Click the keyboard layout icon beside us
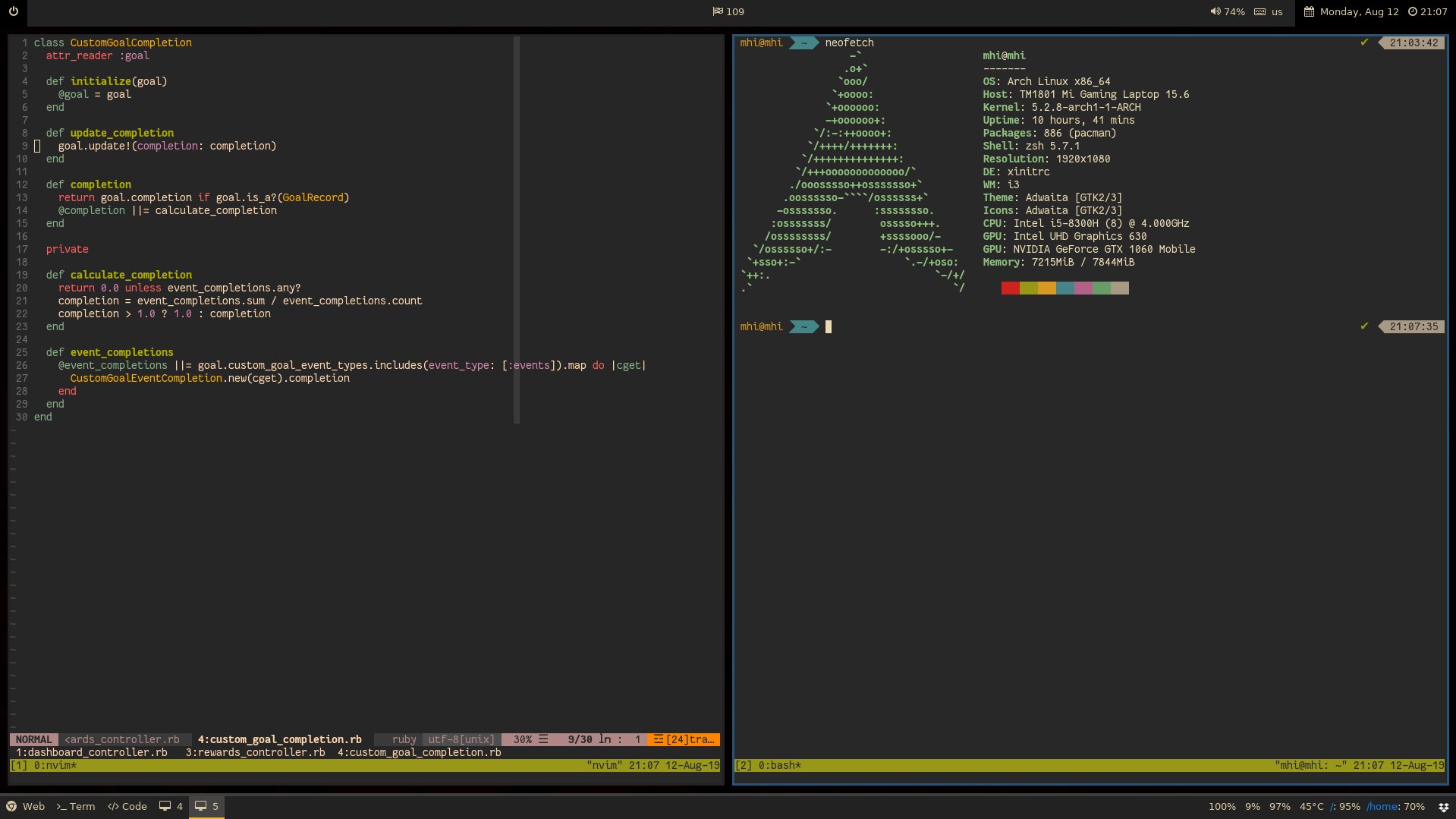Image resolution: width=1456 pixels, height=819 pixels. (x=1259, y=11)
